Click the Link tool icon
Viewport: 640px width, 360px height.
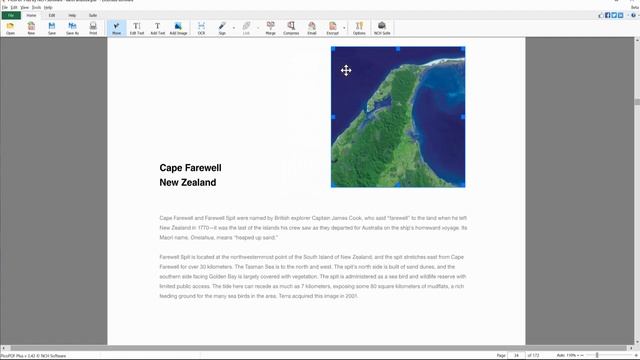pyautogui.click(x=246, y=28)
